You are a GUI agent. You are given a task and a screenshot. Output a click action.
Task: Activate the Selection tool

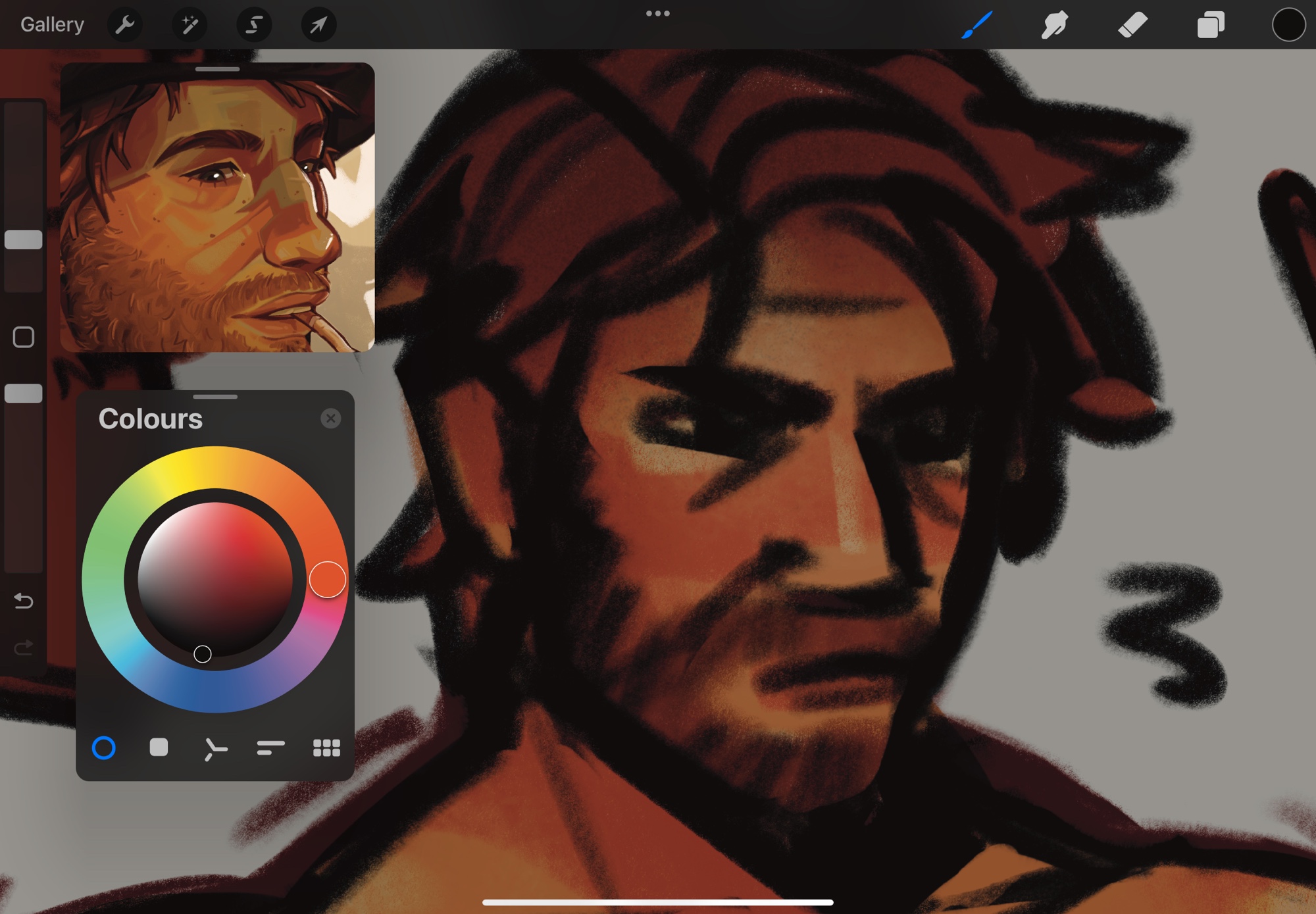point(254,25)
